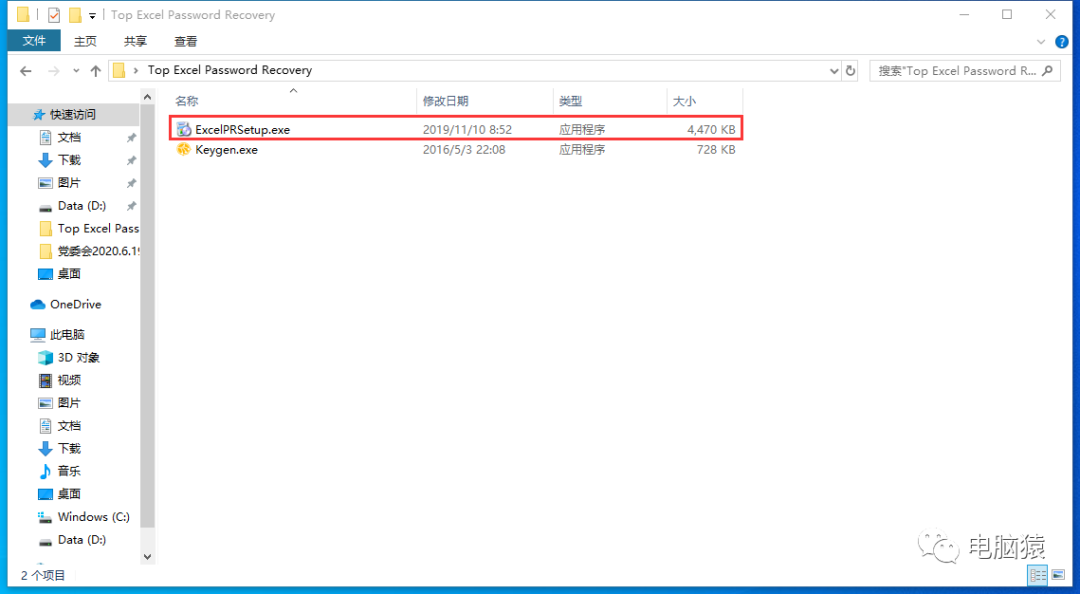The height and width of the screenshot is (594, 1080).
Task: Open Data (D:) drive under 此电脑
Action: click(81, 539)
